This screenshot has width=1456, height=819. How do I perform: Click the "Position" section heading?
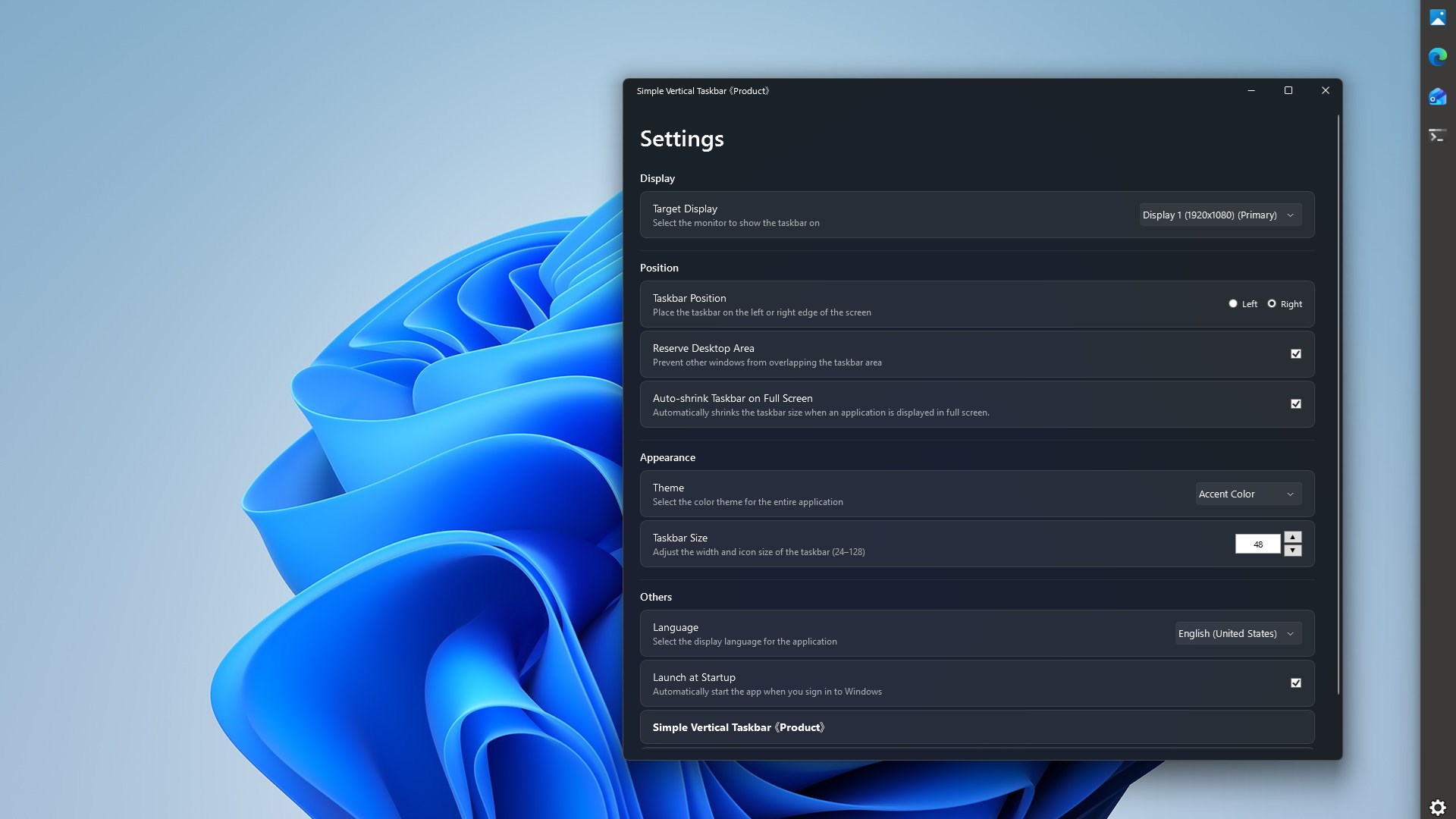coord(659,268)
